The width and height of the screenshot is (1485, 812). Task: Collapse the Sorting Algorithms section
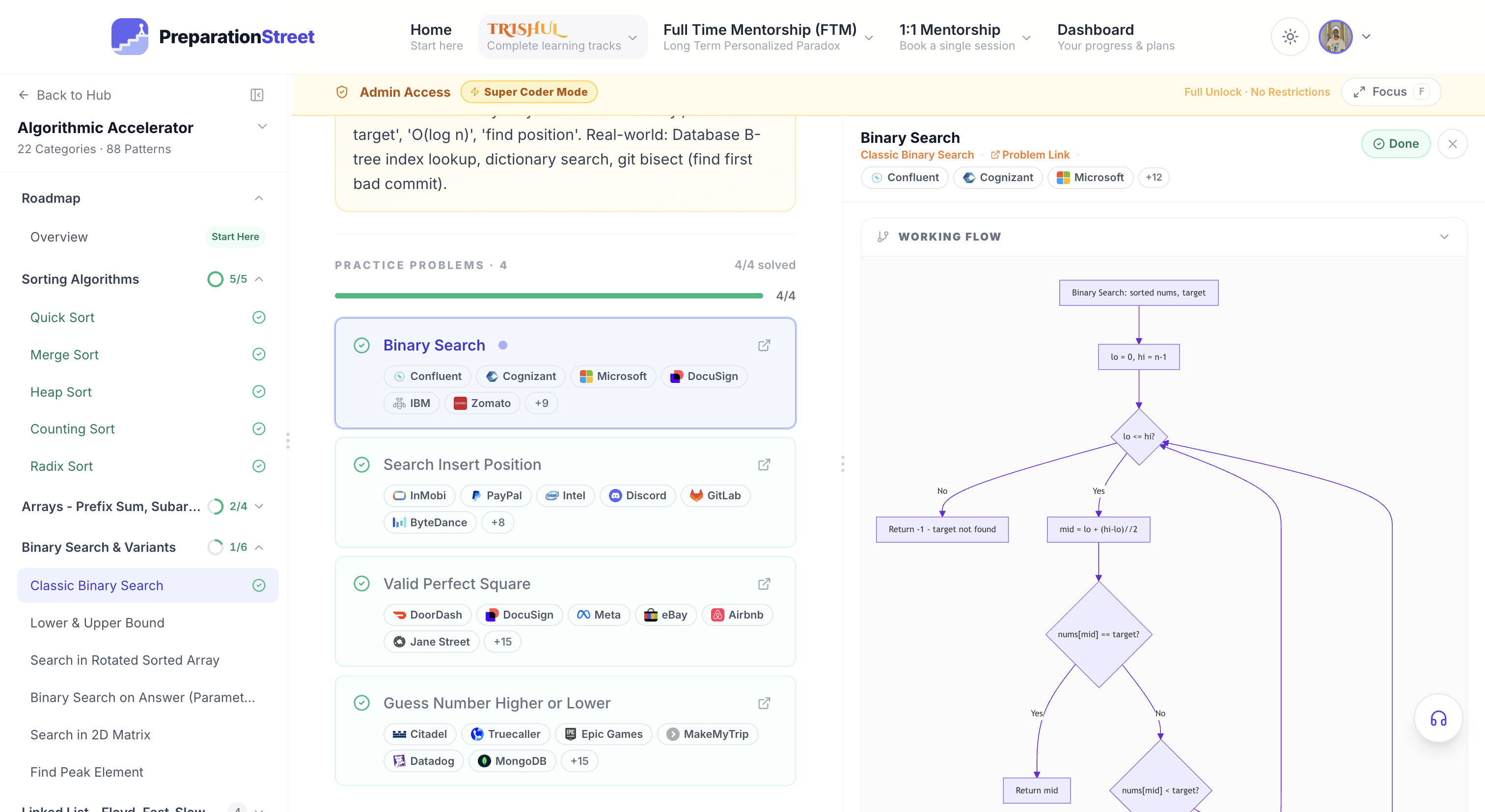259,279
